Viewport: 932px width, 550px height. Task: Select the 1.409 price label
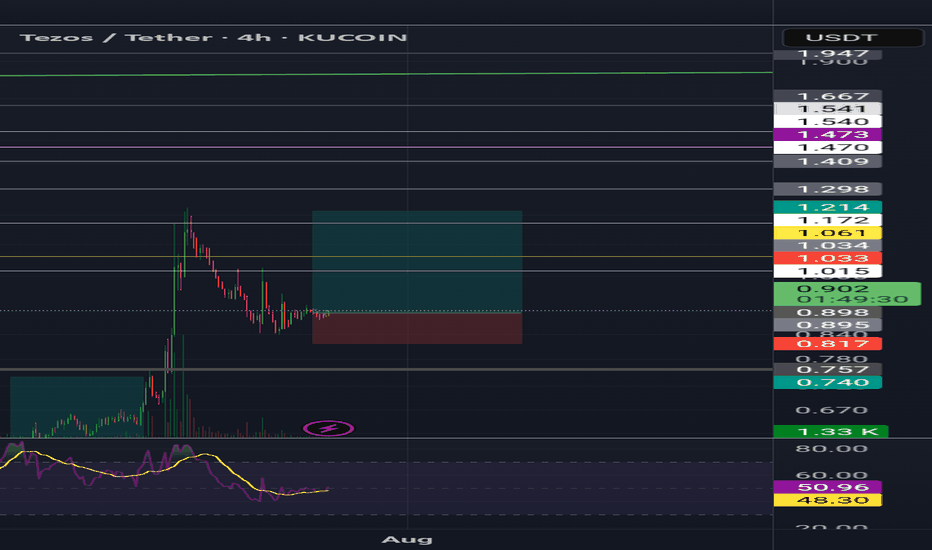pos(827,161)
